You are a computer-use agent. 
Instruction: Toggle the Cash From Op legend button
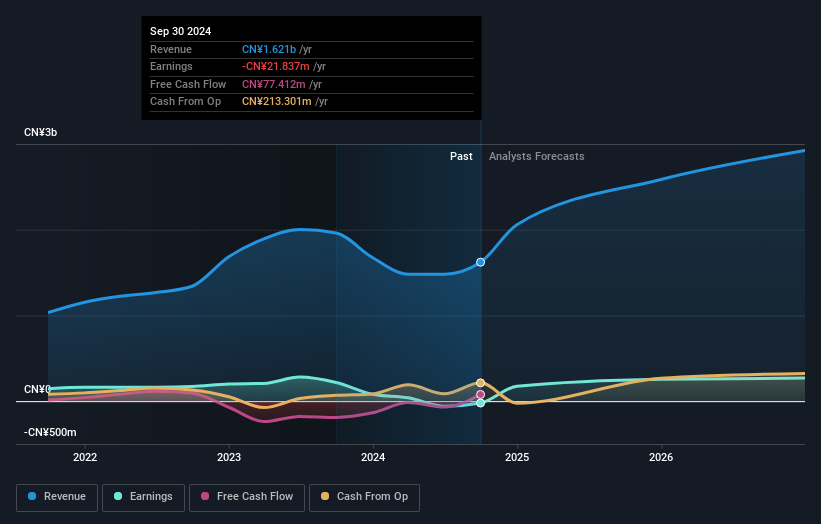click(364, 497)
